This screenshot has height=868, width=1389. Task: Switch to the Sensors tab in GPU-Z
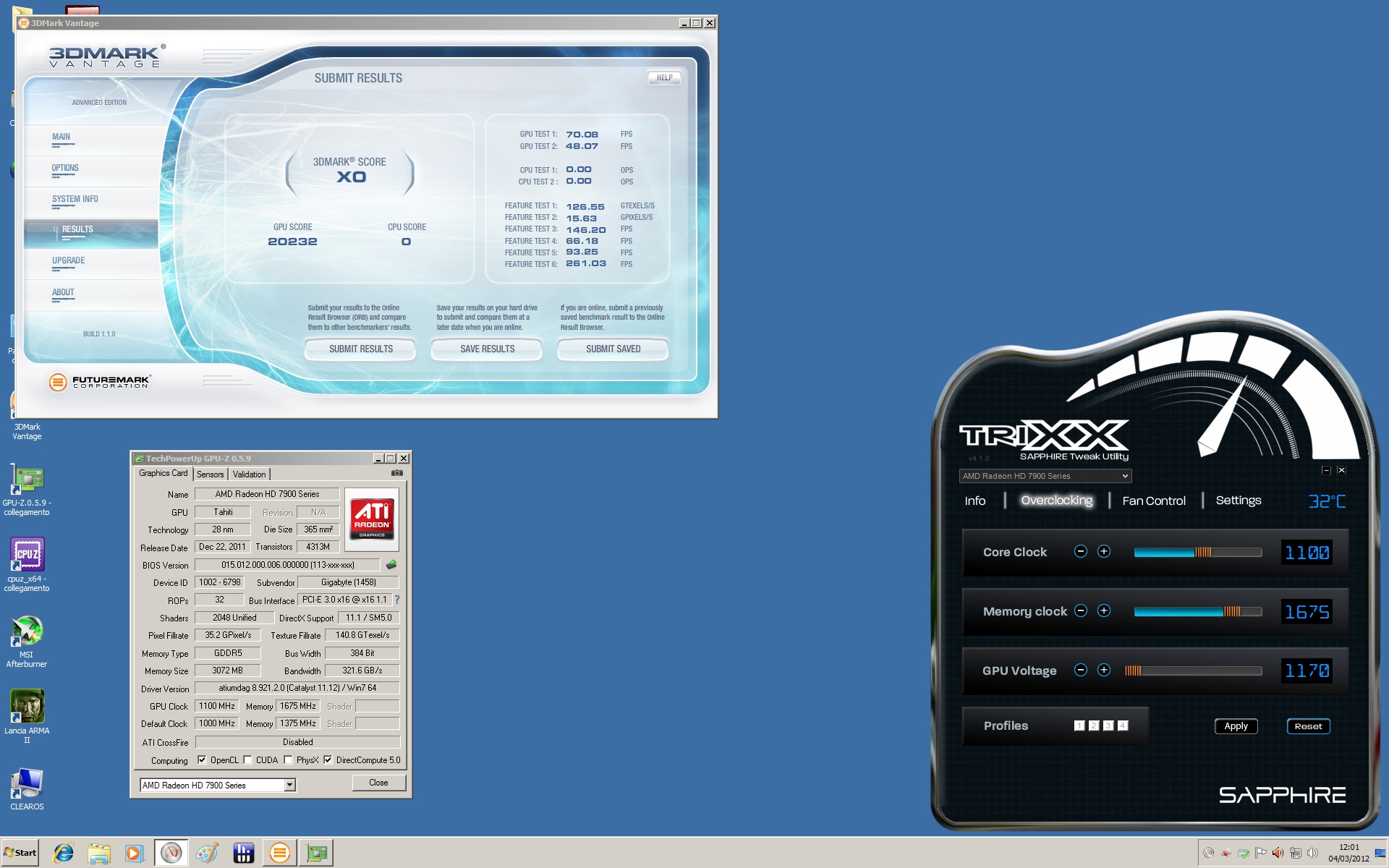pyautogui.click(x=211, y=475)
